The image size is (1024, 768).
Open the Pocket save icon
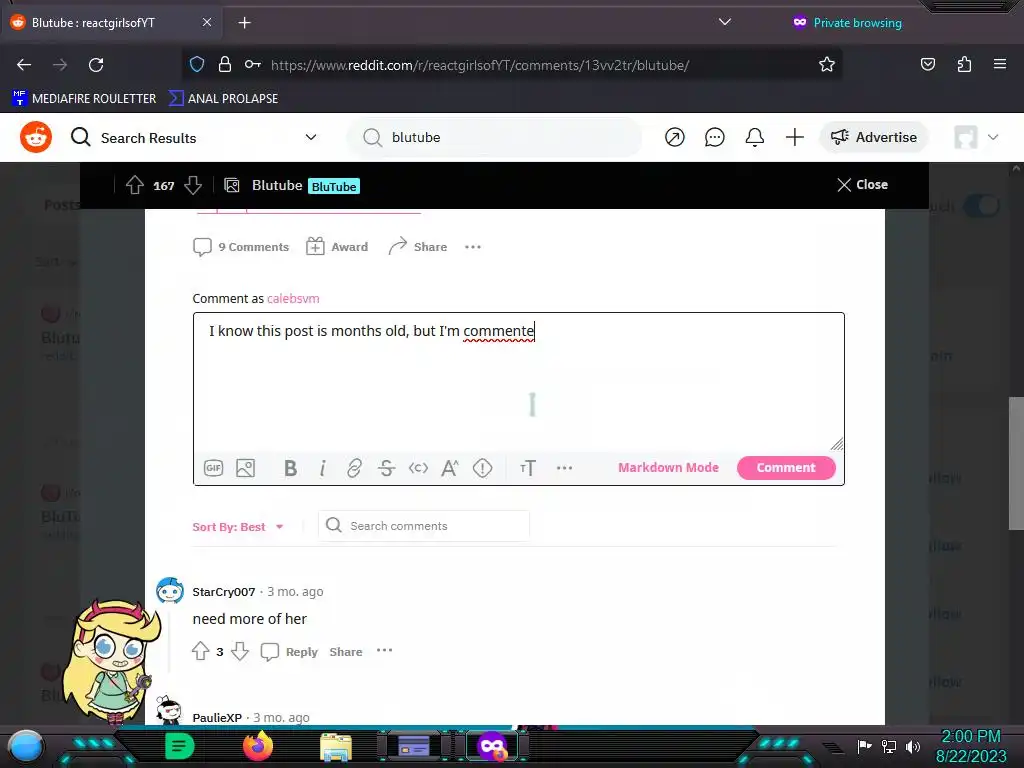coord(928,64)
